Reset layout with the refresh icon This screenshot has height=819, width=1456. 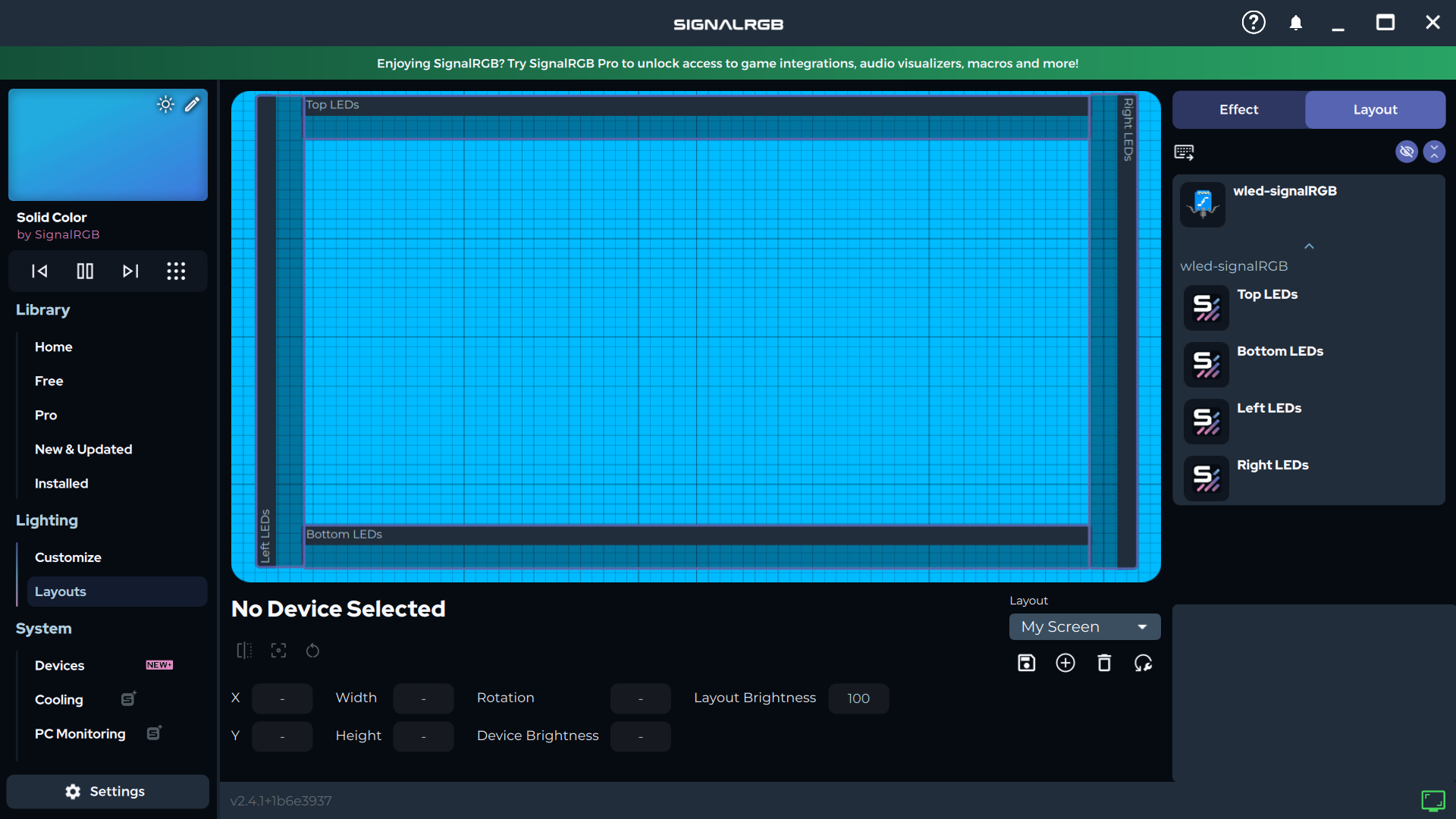tap(1144, 664)
